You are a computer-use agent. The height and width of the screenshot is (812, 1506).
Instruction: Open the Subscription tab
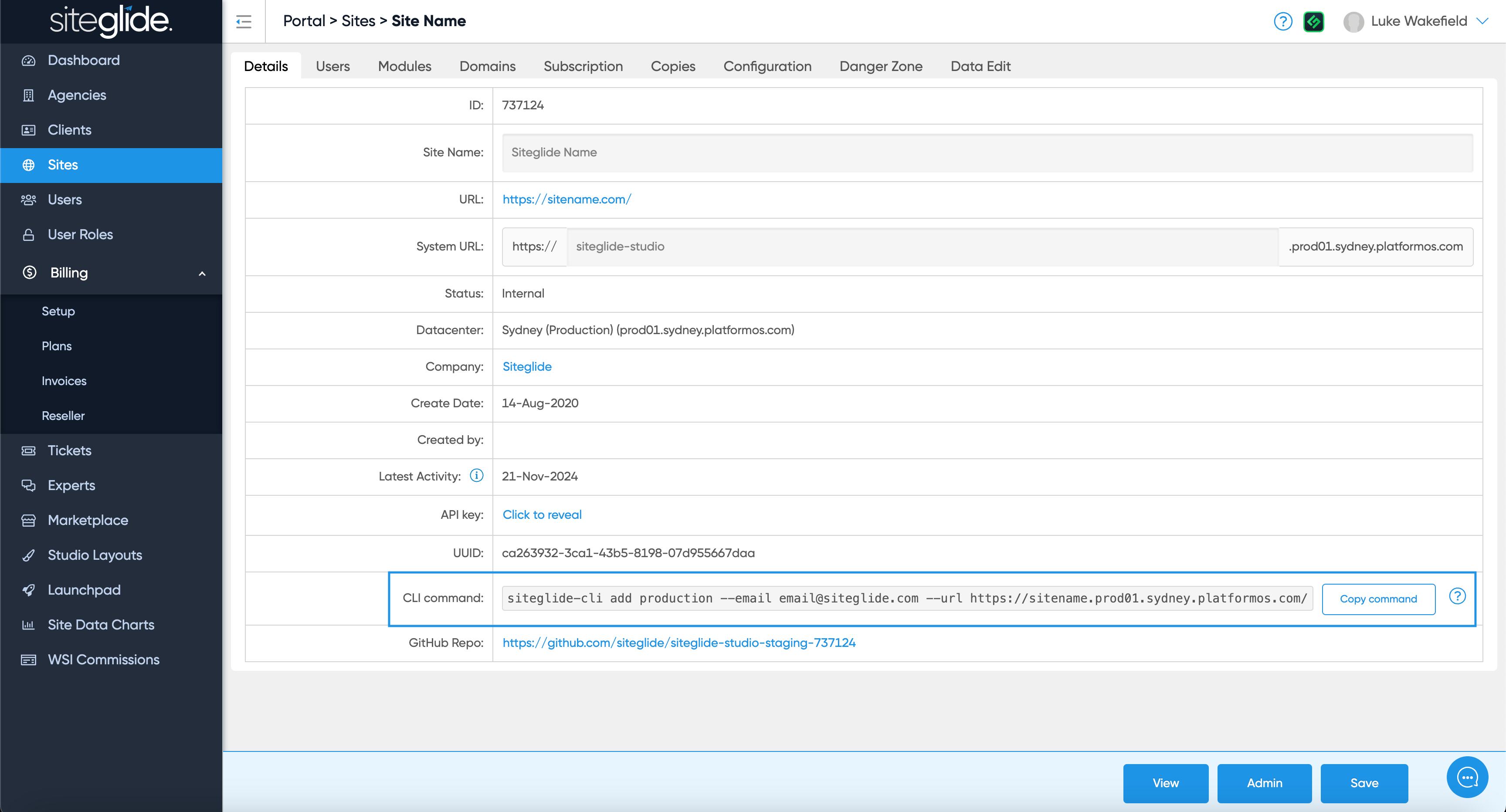click(x=583, y=66)
